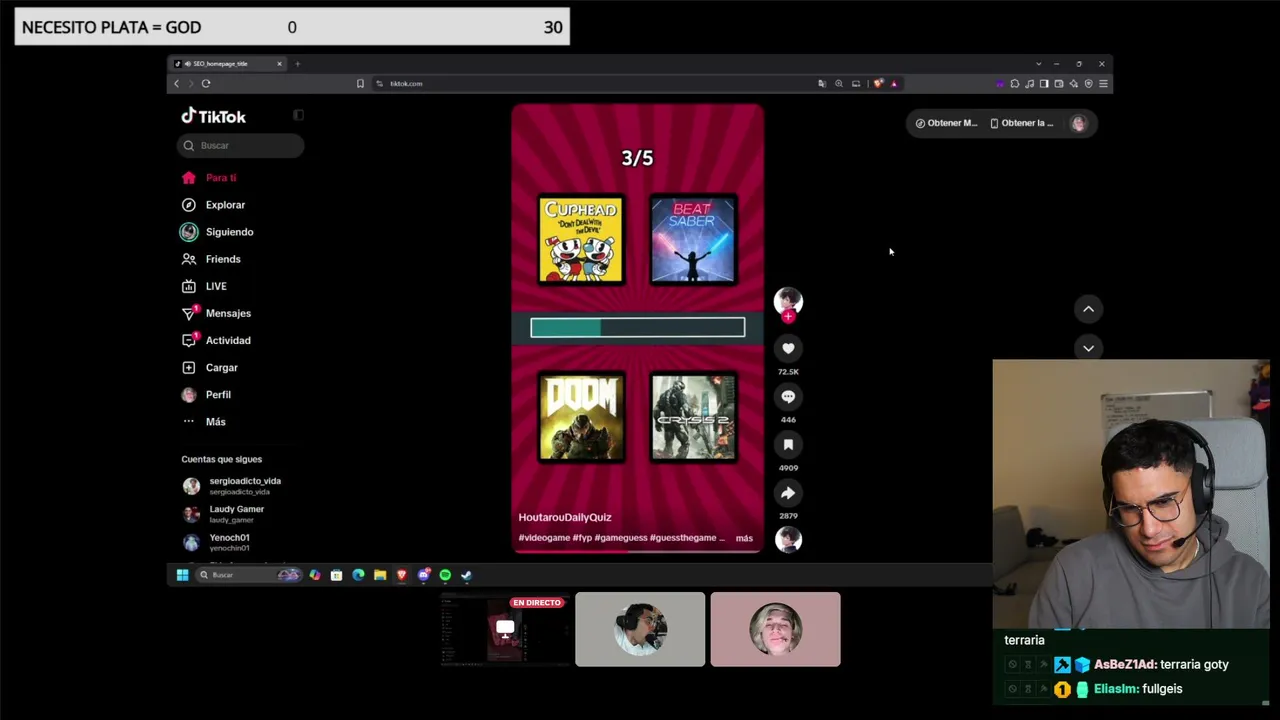This screenshot has width=1280, height=720.
Task: Select the headset streamer avatar tile
Action: (x=640, y=629)
